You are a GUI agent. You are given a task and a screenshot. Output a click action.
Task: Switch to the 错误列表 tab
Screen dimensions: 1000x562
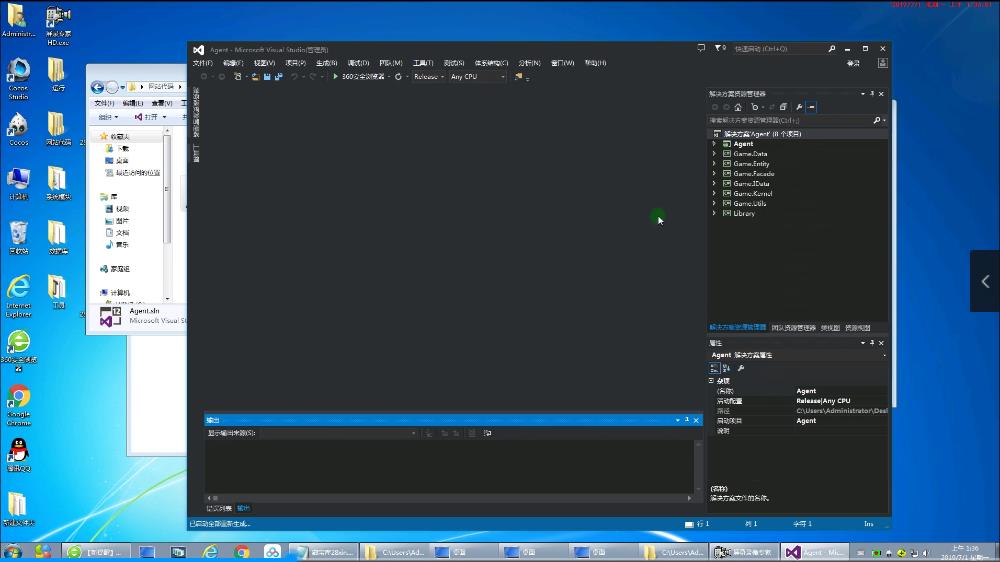[218, 508]
